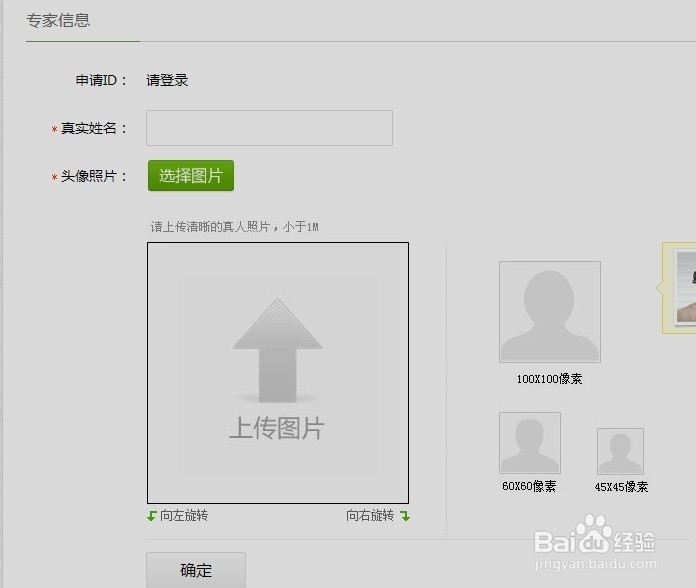Rotate image right with 向右旋转

[x=378, y=516]
